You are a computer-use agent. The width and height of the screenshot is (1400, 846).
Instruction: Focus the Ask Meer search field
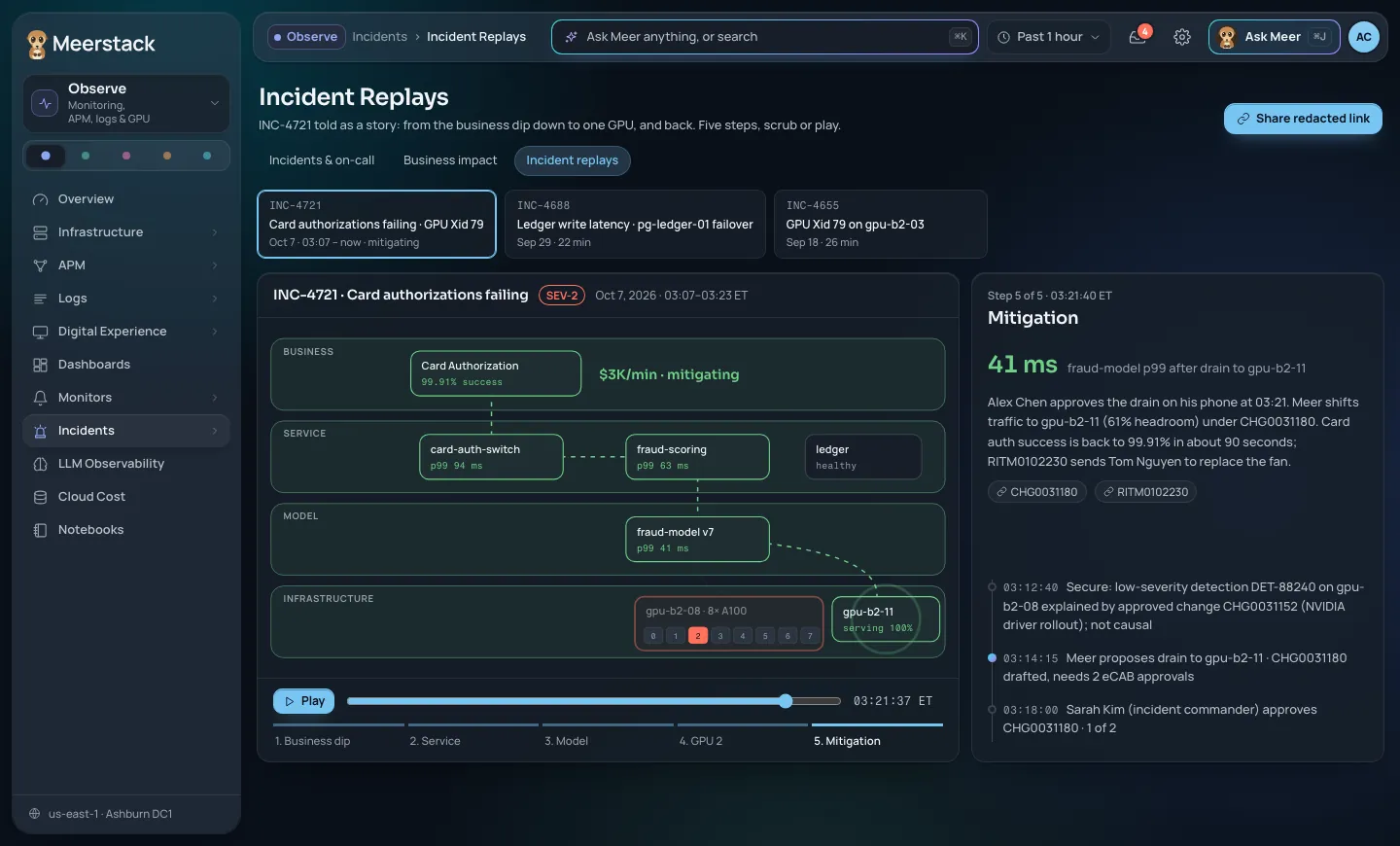pos(764,37)
